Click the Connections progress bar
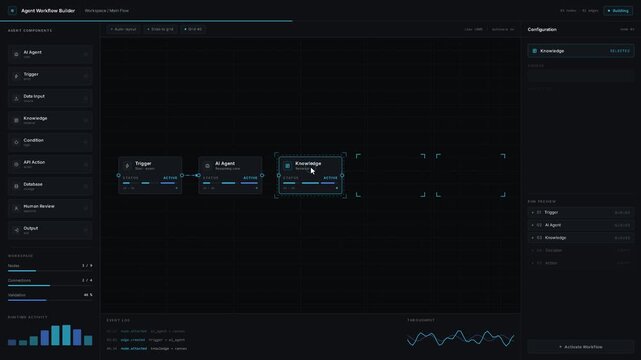This screenshot has height=360, width=641. point(50,285)
